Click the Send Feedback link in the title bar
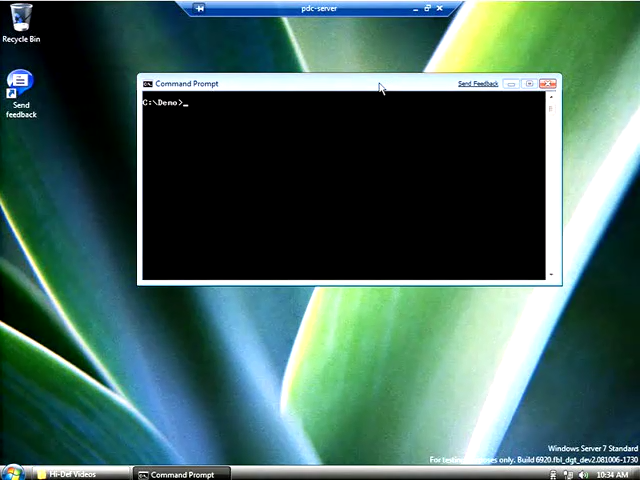Screen dimensions: 640x480 click(x=478, y=84)
